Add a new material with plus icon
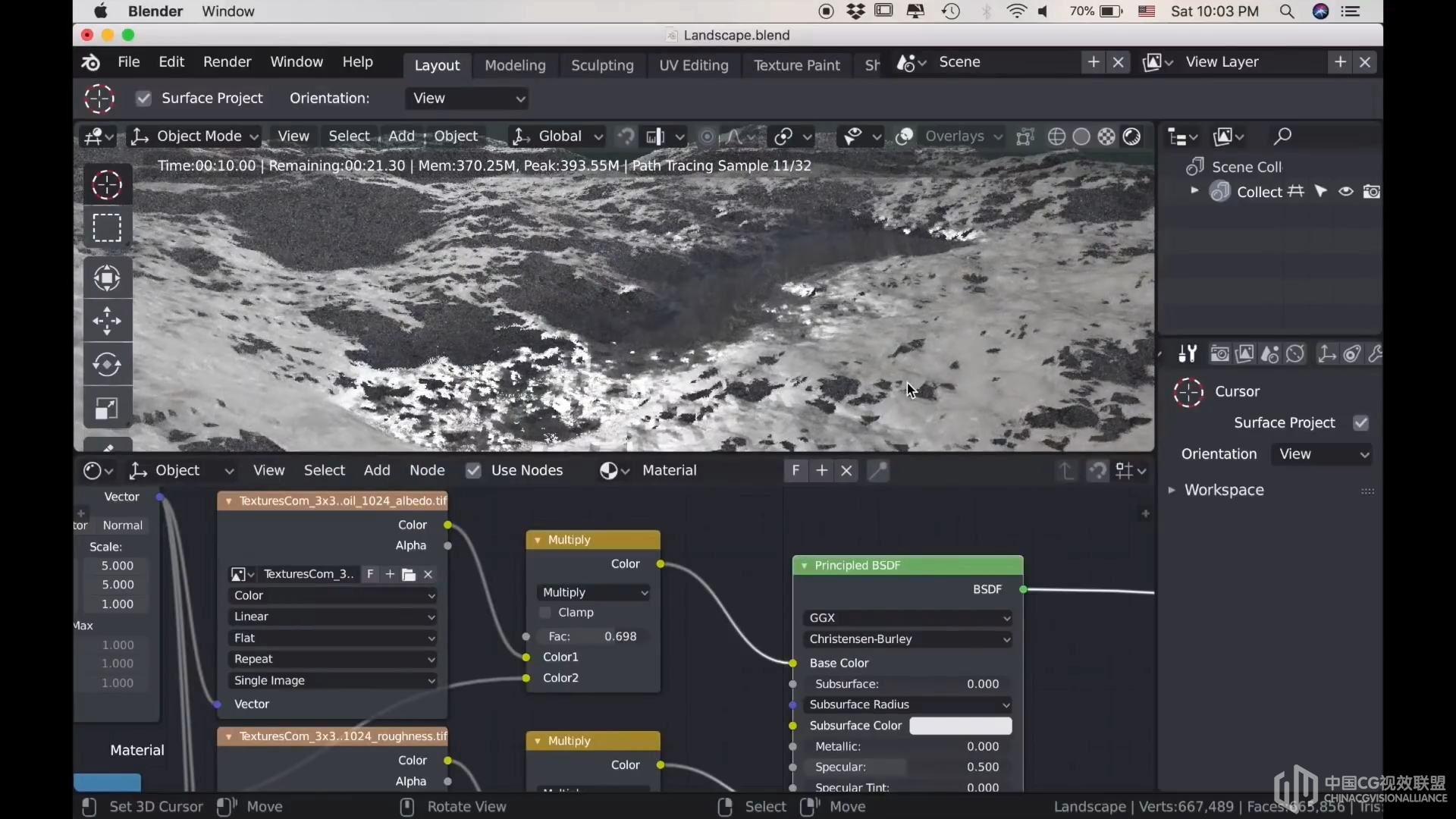1456x819 pixels. coord(821,471)
